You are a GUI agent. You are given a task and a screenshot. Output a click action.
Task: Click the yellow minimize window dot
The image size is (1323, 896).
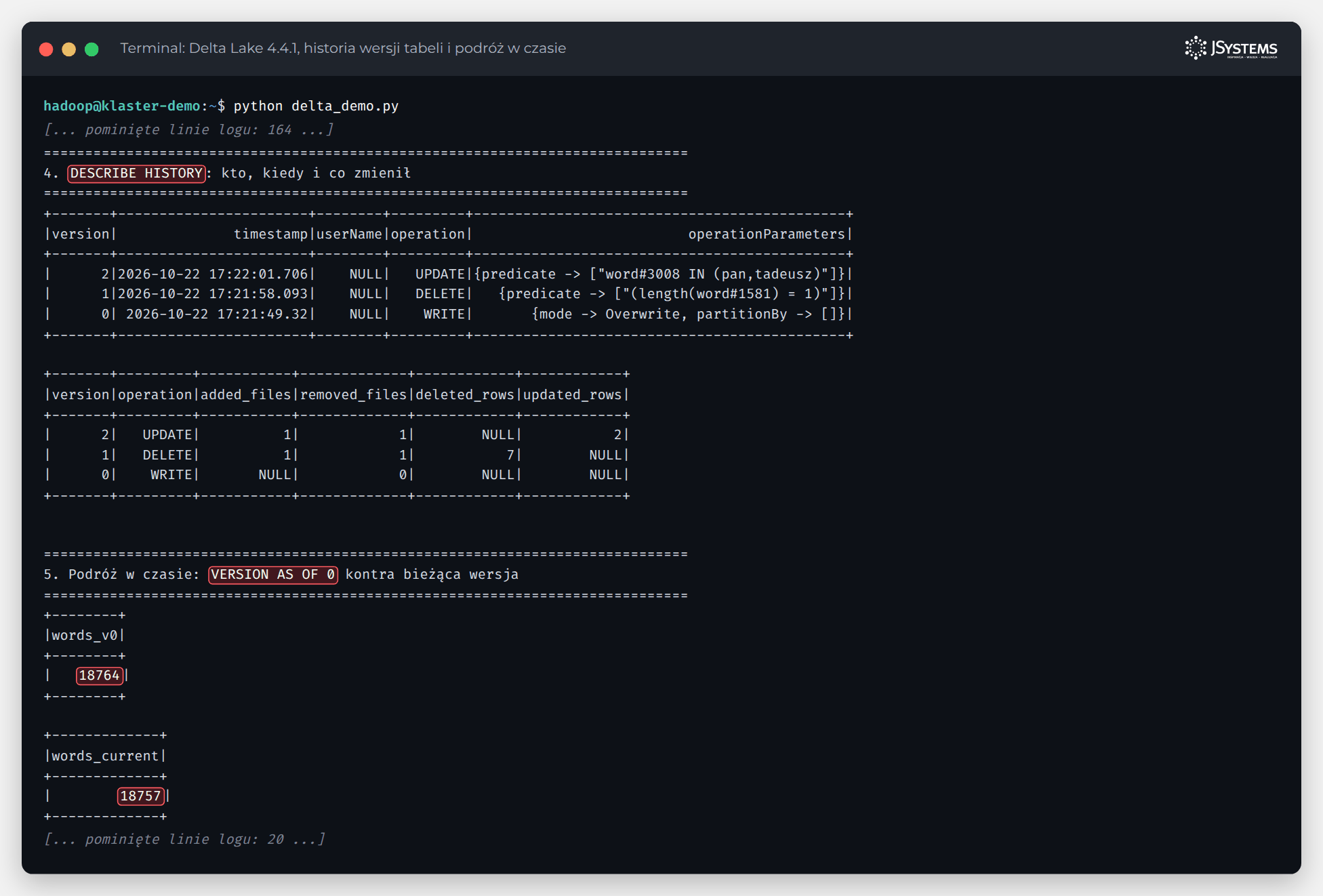pyautogui.click(x=69, y=49)
